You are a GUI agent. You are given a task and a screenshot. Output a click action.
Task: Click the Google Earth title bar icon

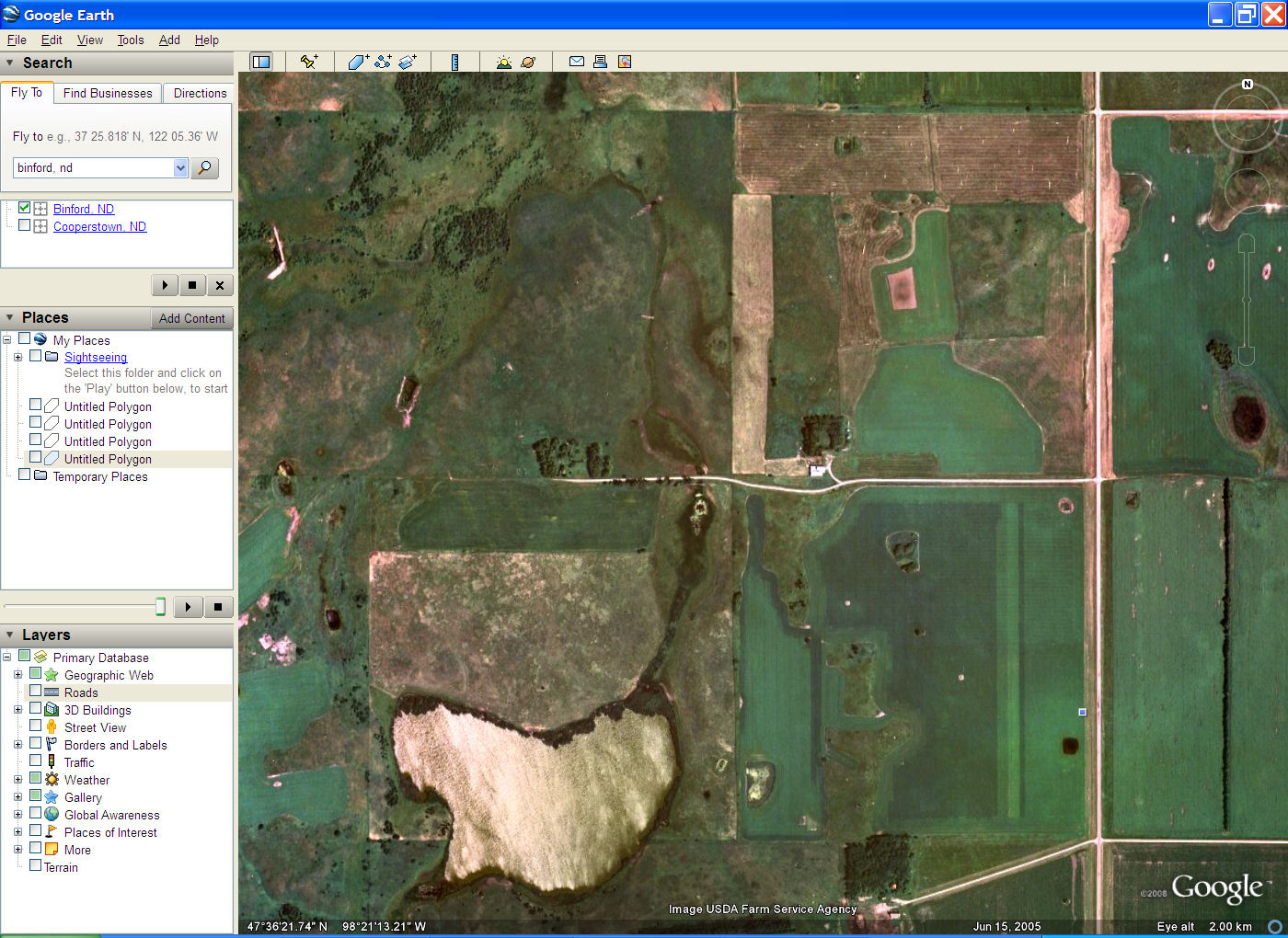[11, 14]
